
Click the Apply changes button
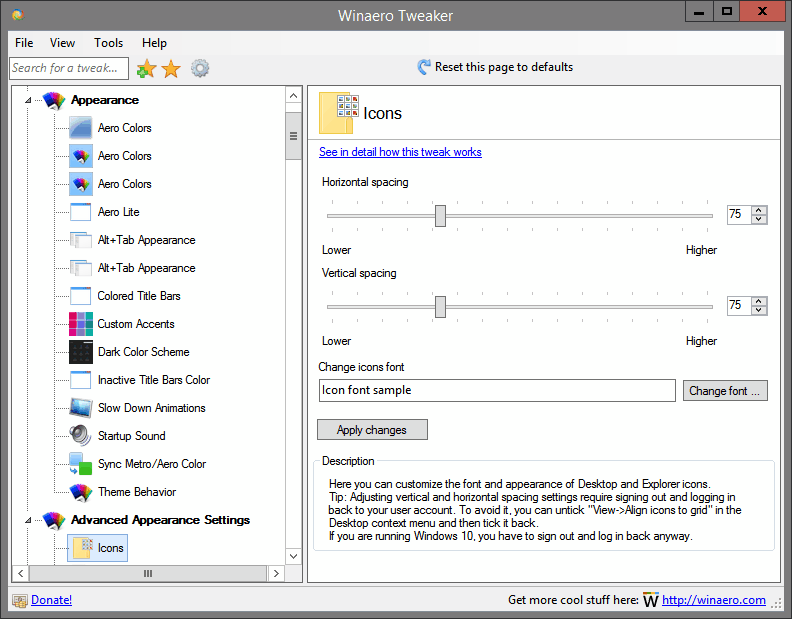(x=372, y=430)
